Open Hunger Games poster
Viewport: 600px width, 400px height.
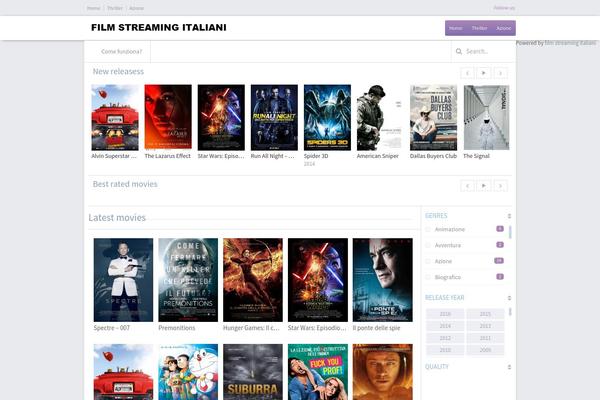click(253, 280)
